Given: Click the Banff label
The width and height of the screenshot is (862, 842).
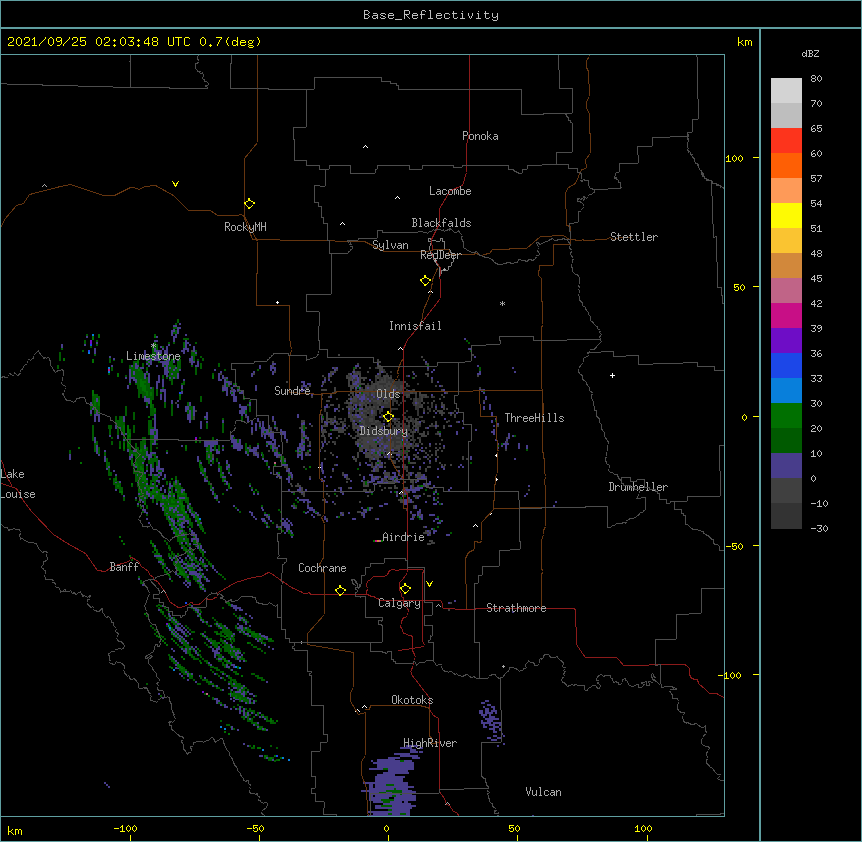Looking at the screenshot, I should click(x=124, y=567).
